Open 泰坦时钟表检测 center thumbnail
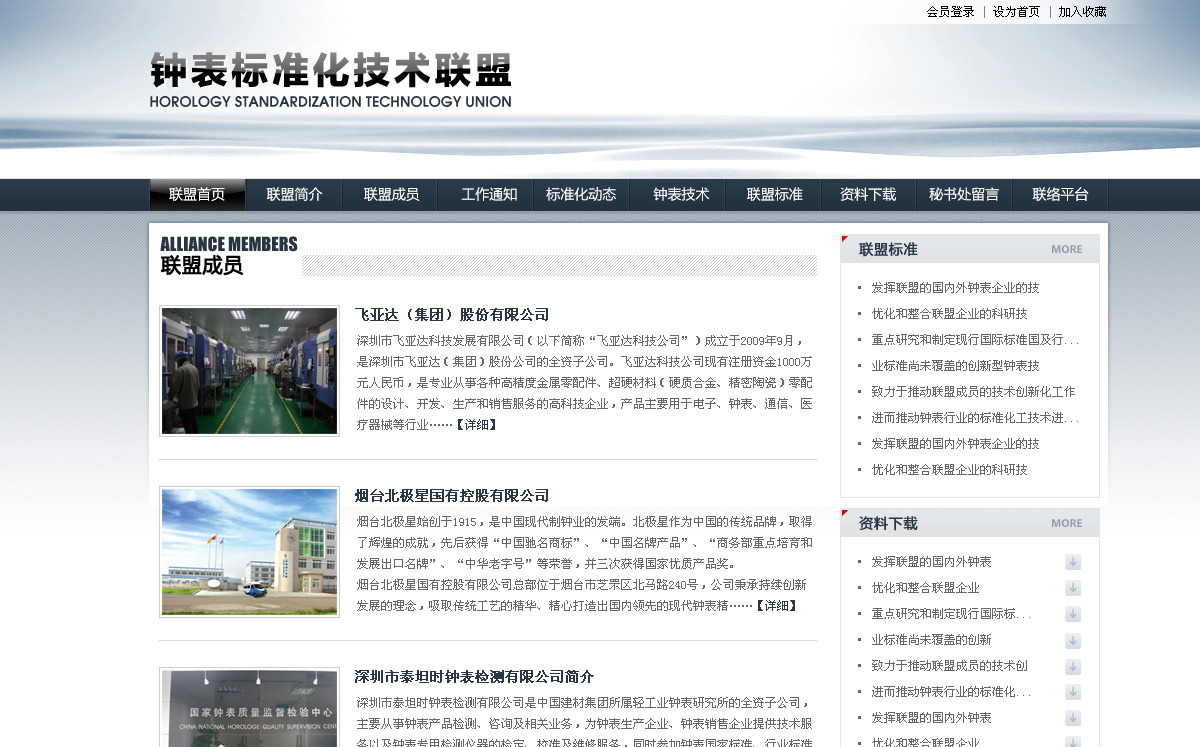 click(x=249, y=707)
